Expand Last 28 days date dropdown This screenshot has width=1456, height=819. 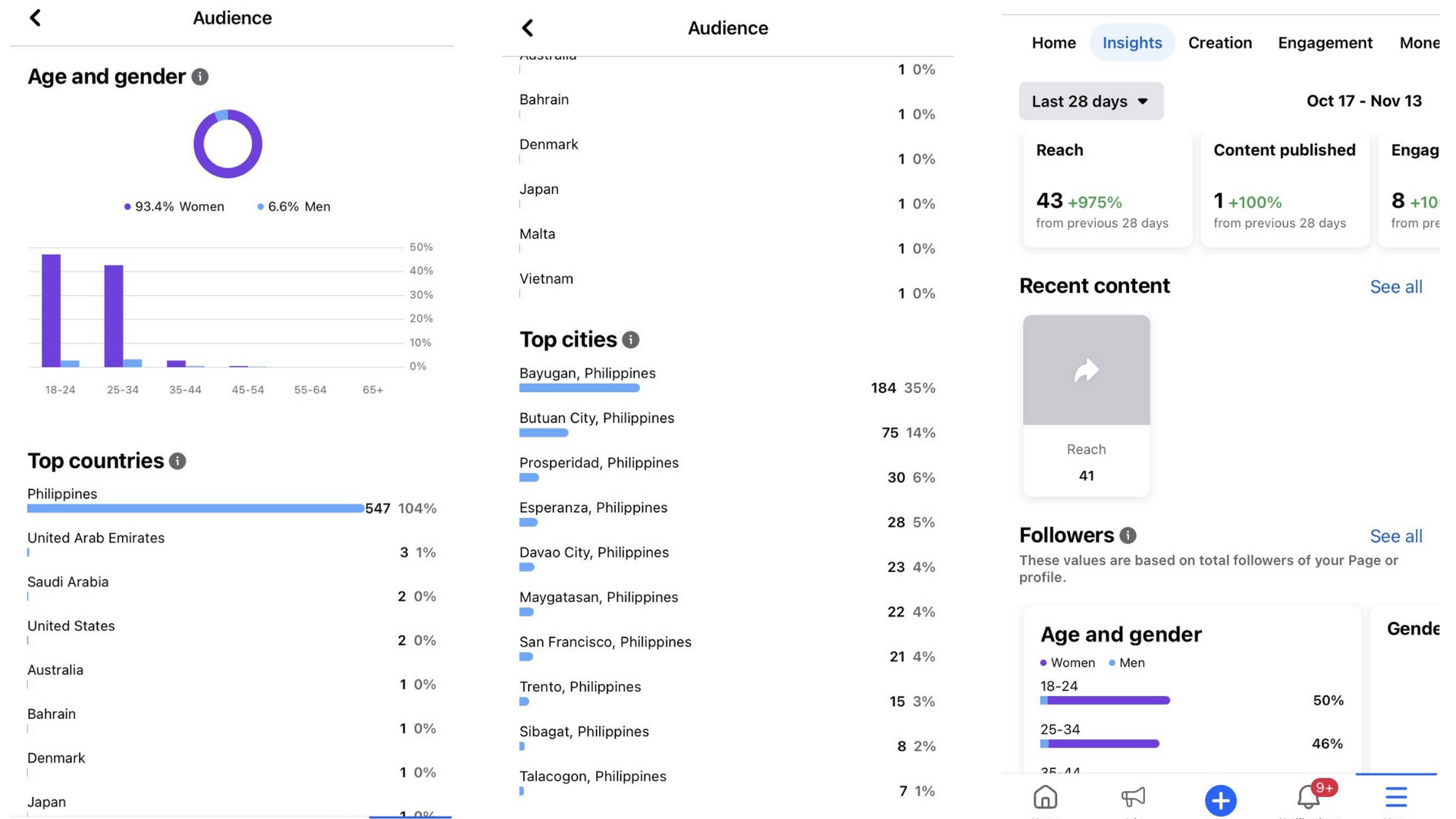[x=1090, y=101]
